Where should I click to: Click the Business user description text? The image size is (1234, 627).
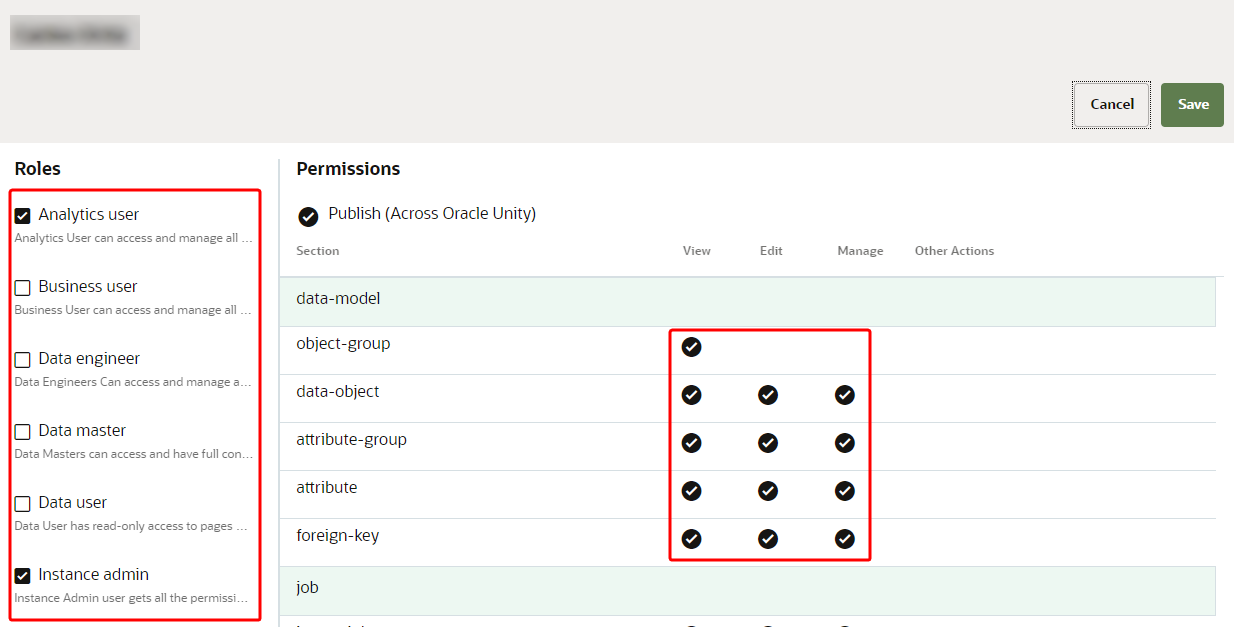[133, 310]
